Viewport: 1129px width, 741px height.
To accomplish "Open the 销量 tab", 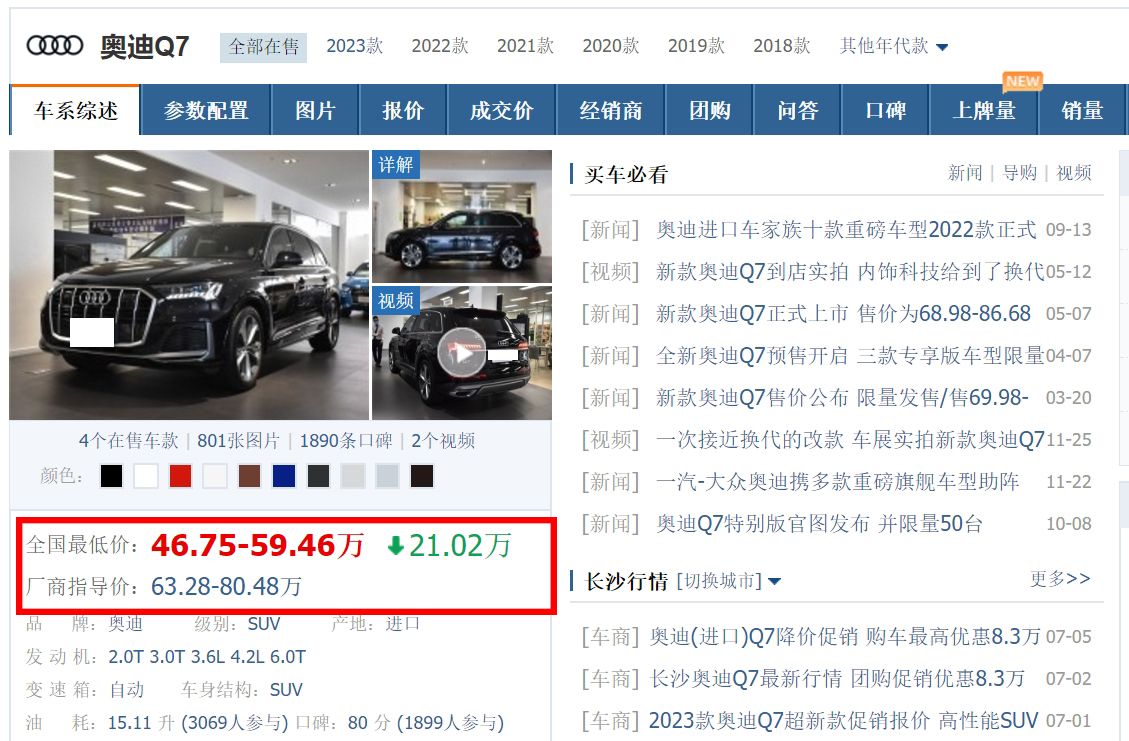I will tap(1082, 110).
